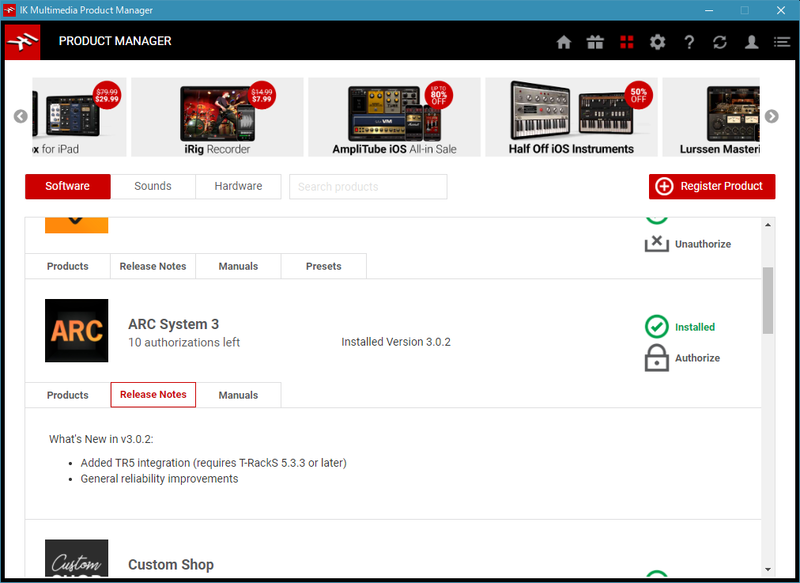
Task: Open ARC System 3 Release Notes tab
Action: point(153,395)
